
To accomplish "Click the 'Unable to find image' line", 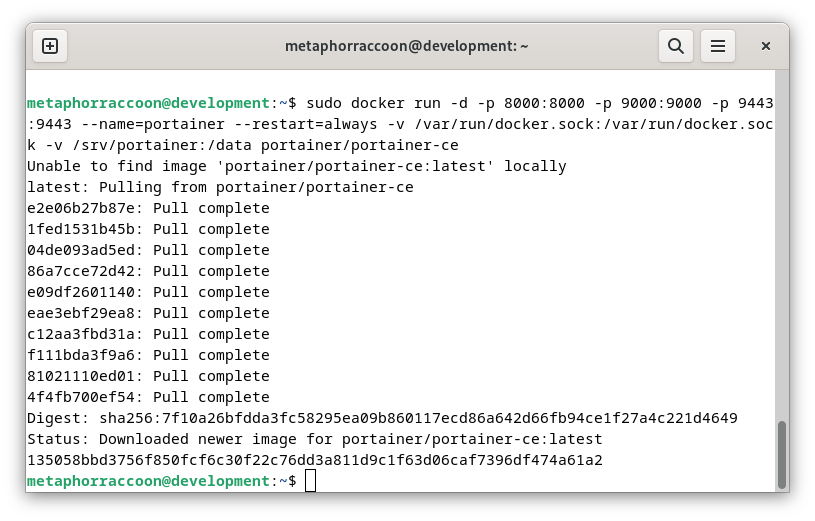I will (x=296, y=166).
